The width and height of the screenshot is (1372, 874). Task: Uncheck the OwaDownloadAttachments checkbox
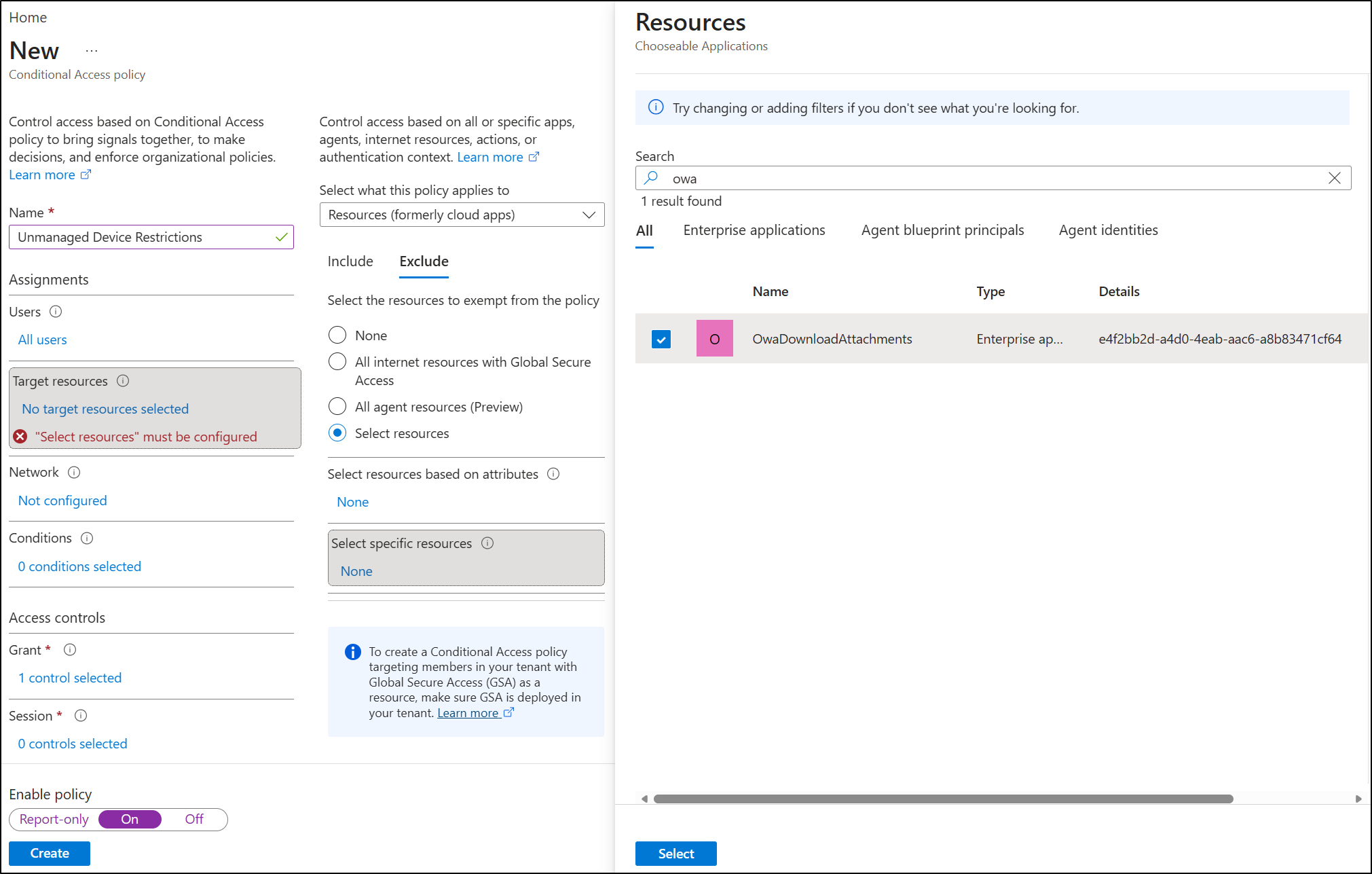click(x=661, y=339)
